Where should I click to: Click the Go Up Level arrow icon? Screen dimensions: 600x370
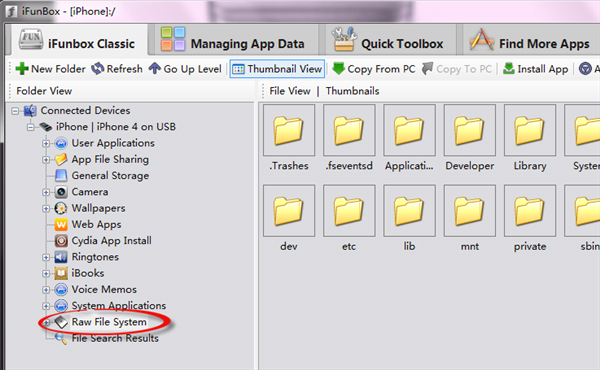pyautogui.click(x=155, y=69)
